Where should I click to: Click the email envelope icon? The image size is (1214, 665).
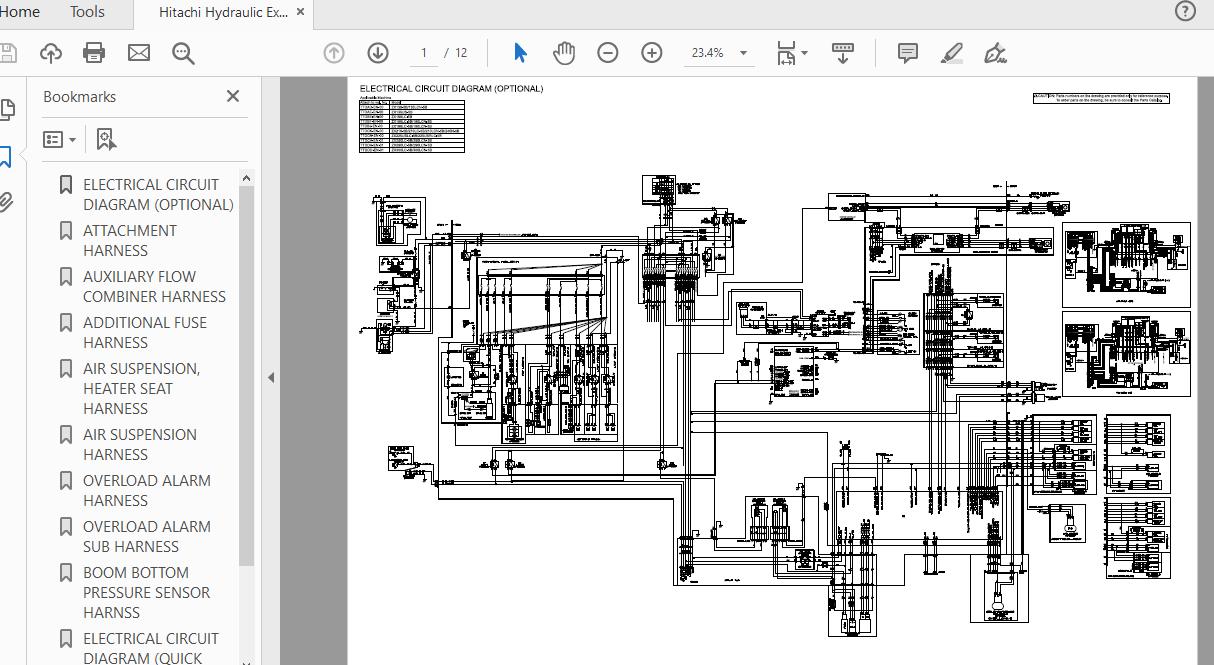[x=139, y=53]
